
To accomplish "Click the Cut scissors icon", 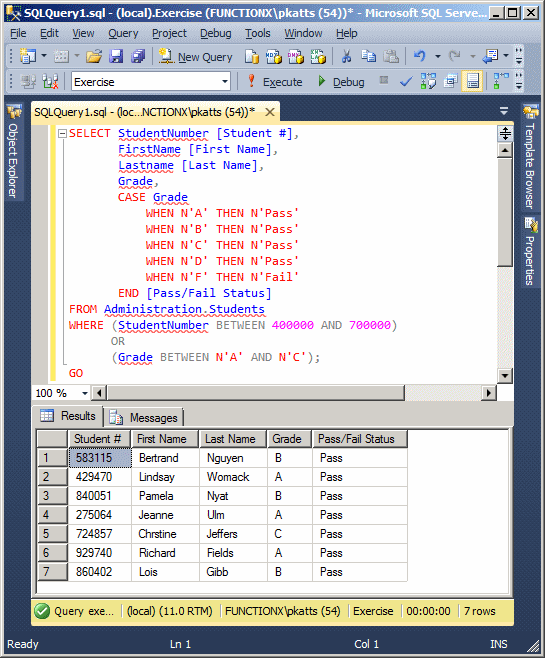I will click(x=346, y=56).
